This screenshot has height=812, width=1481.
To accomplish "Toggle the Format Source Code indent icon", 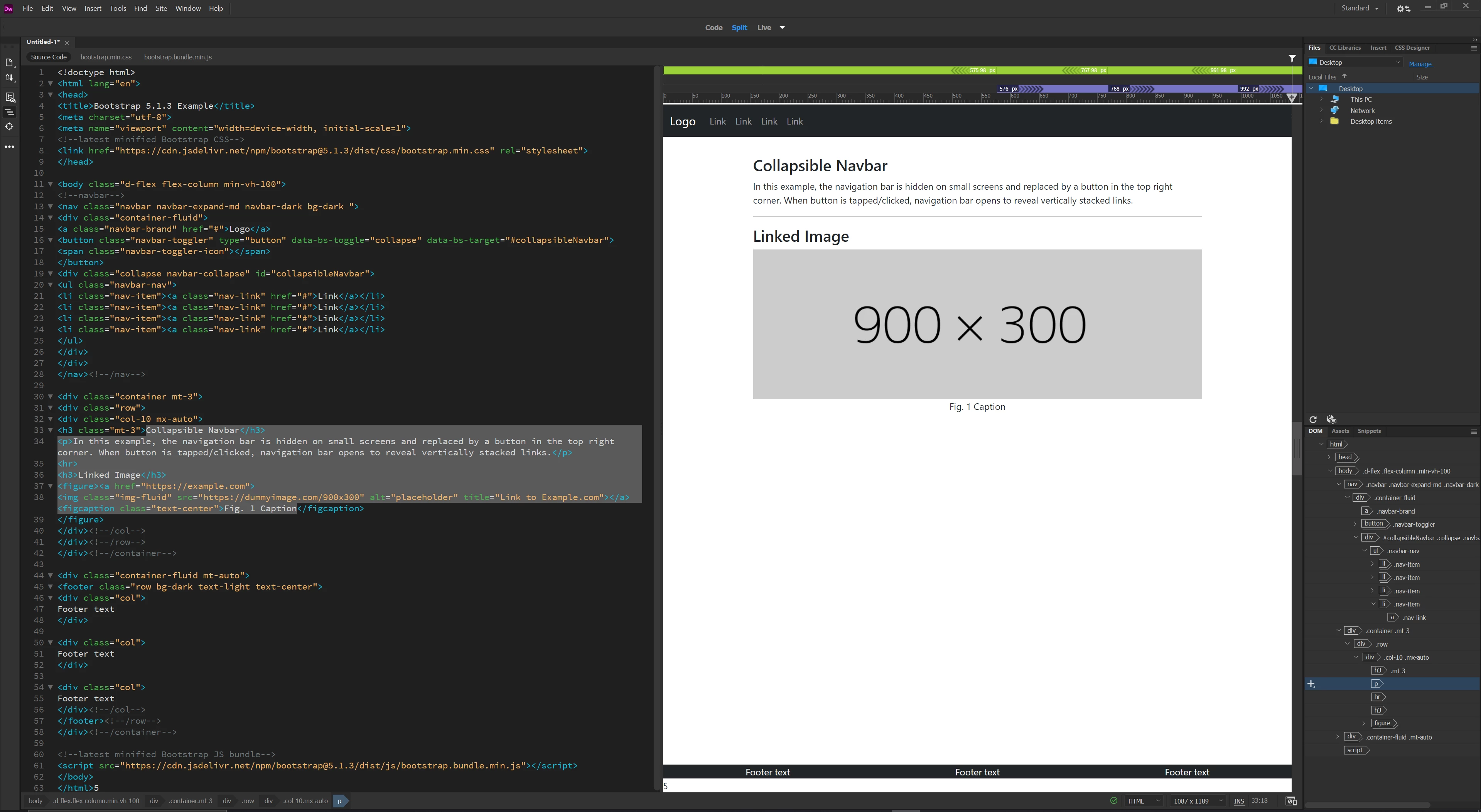I will point(9,112).
